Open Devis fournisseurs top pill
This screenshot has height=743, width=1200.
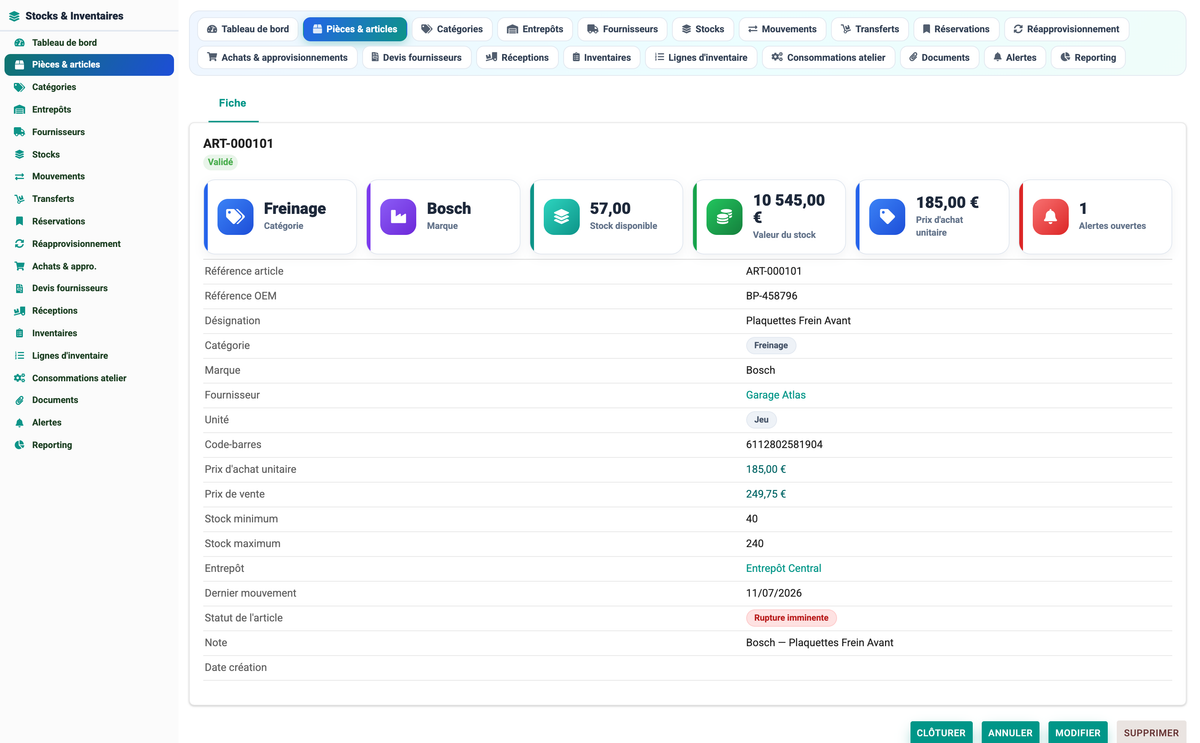click(x=416, y=57)
